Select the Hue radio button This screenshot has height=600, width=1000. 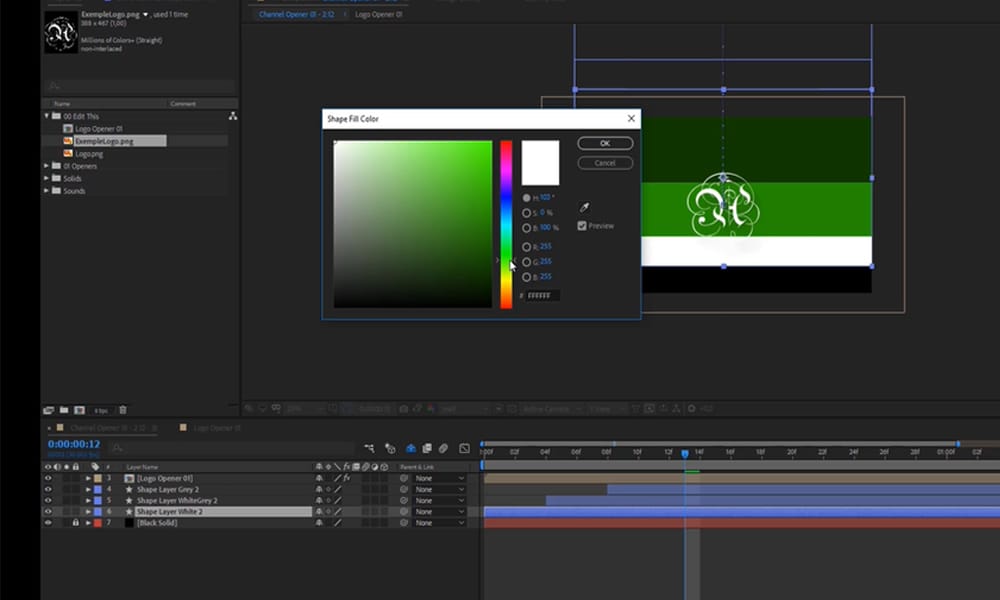(527, 198)
